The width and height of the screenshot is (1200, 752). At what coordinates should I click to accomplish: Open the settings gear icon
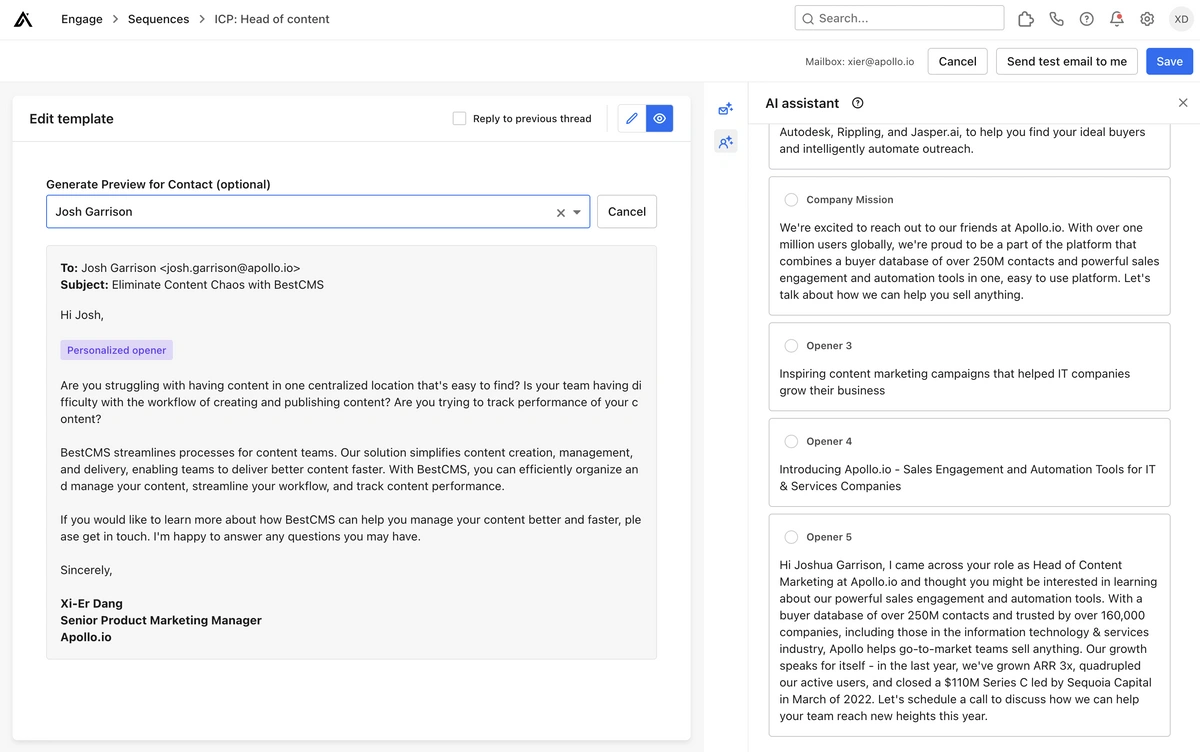(1147, 19)
